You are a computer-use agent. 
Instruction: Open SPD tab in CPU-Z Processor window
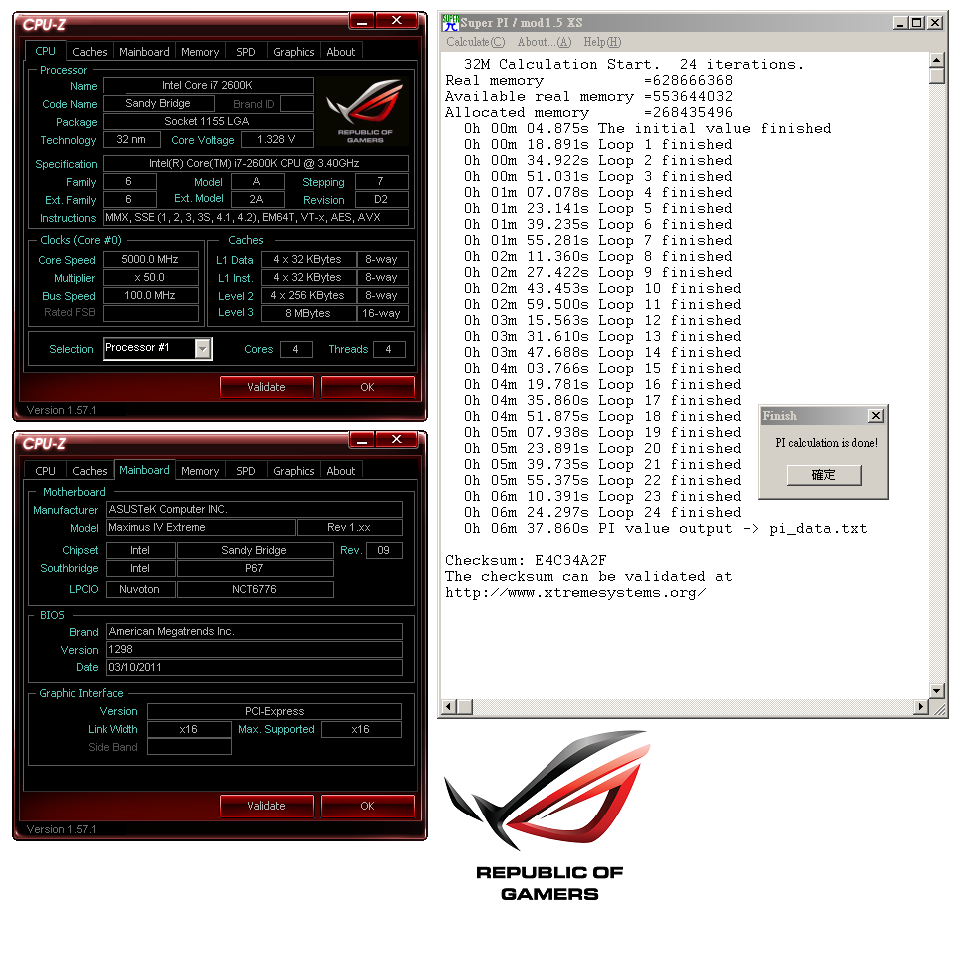pyautogui.click(x=246, y=52)
